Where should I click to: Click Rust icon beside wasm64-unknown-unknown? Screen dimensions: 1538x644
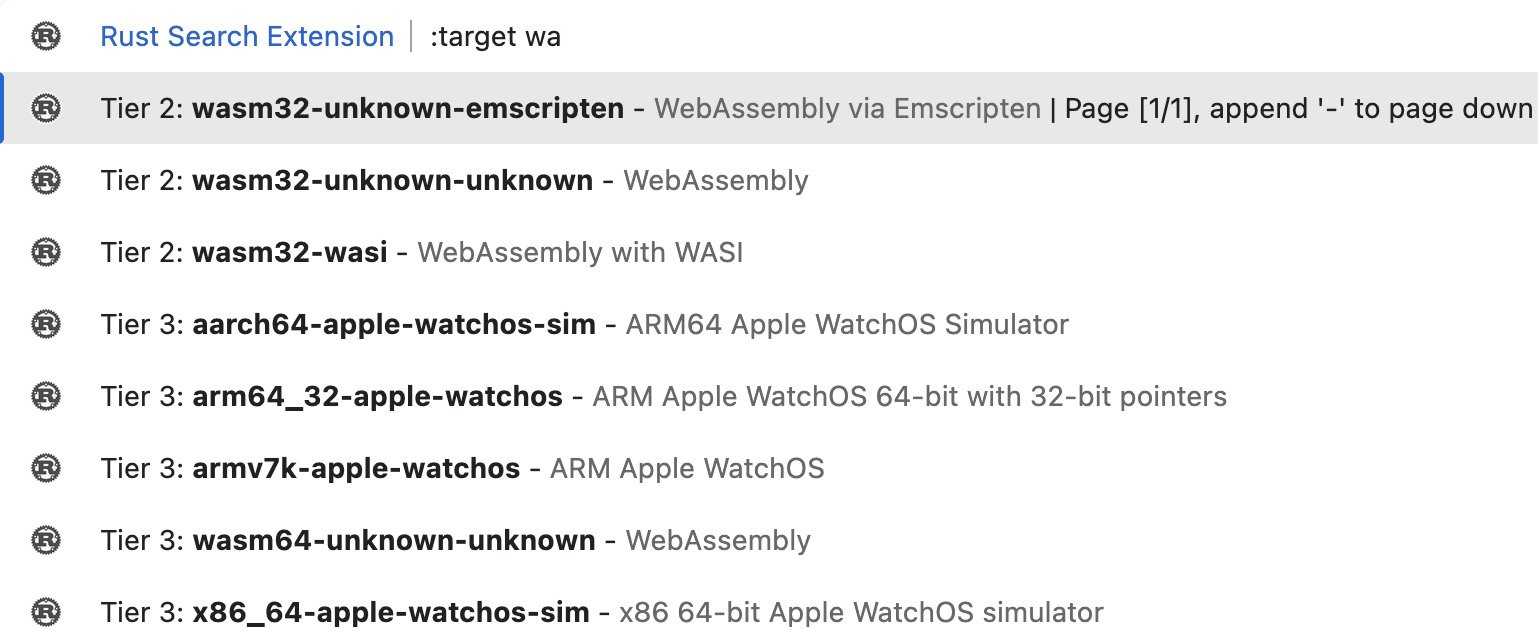46,540
